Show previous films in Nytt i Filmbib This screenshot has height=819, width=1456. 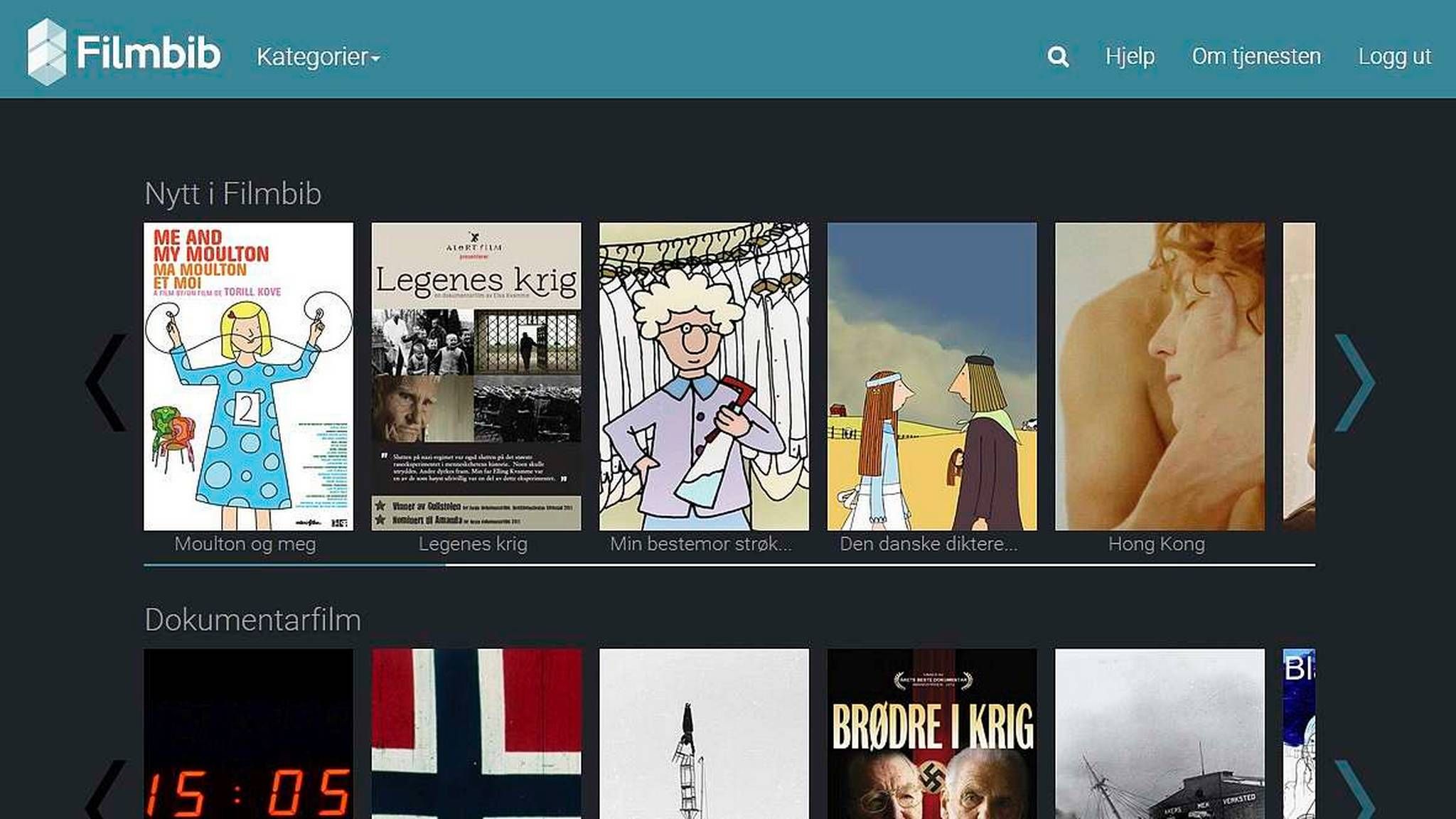click(106, 382)
